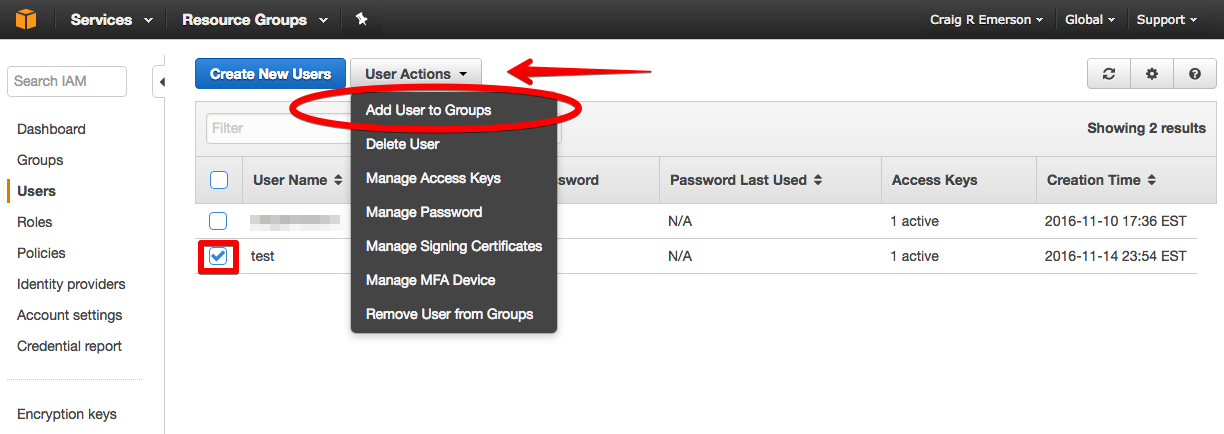Open the settings gear icon

tap(1152, 74)
